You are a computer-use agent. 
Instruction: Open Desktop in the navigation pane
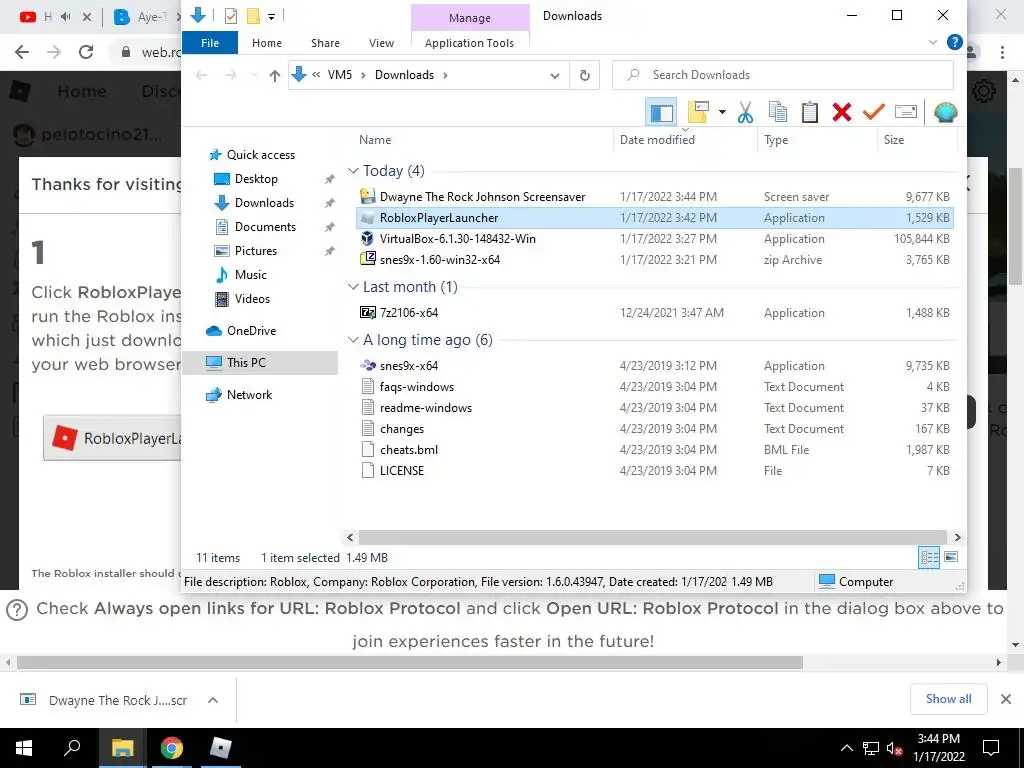tap(256, 179)
